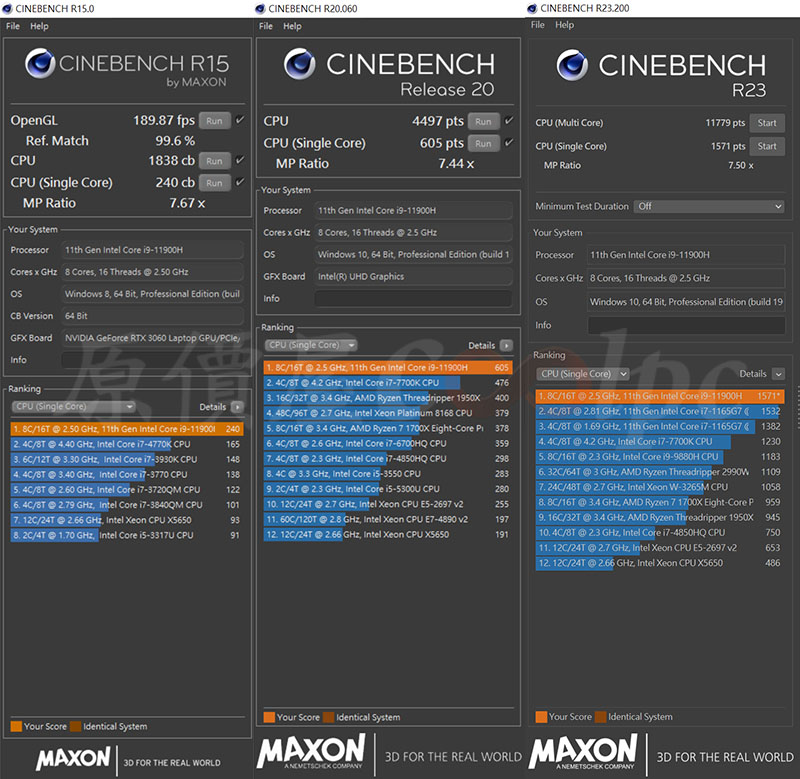Screen dimensions: 800x779
Task: Expand the Details dropdown in R23 ranking
Action: 778,374
